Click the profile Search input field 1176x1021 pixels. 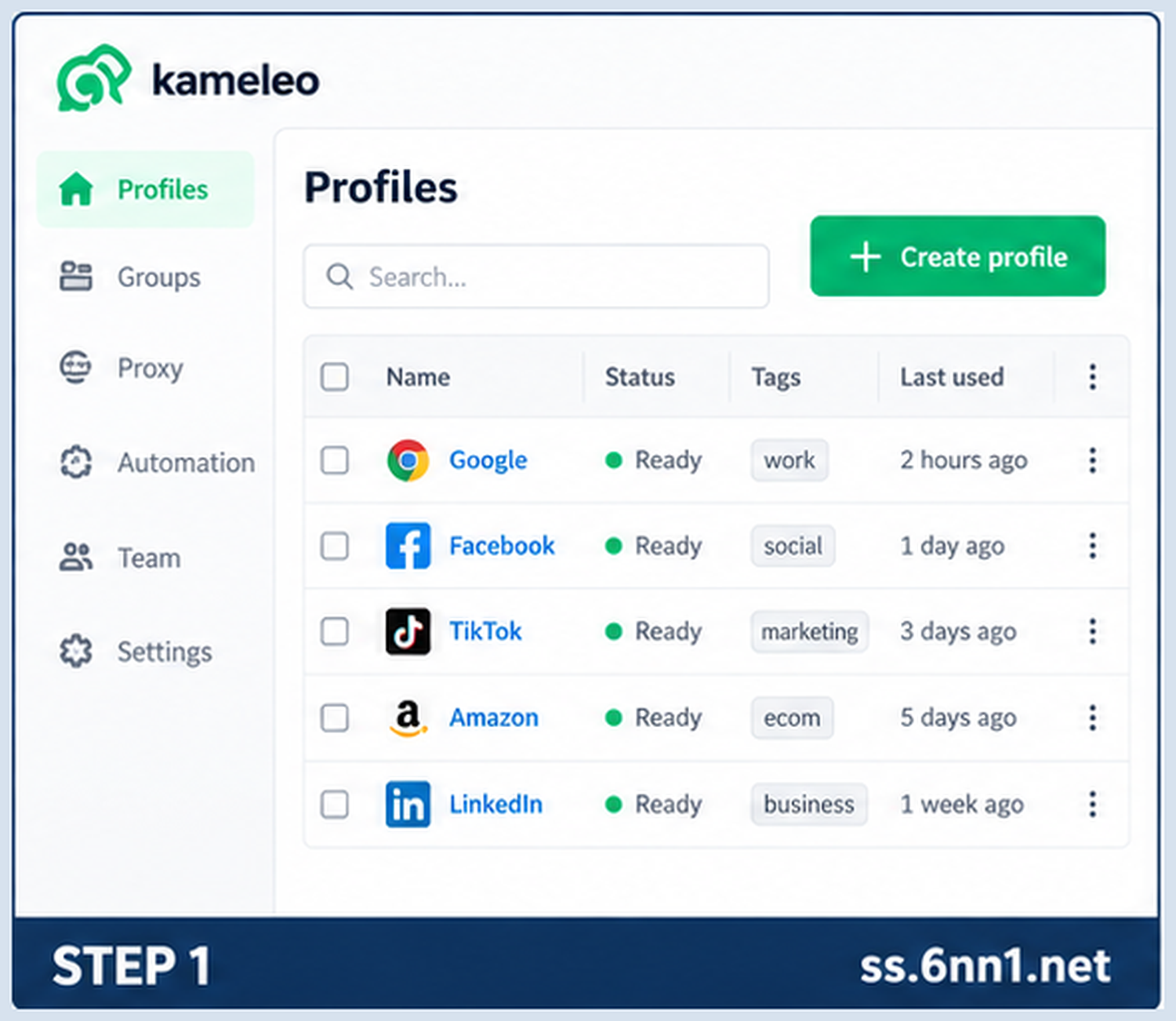[x=536, y=276]
